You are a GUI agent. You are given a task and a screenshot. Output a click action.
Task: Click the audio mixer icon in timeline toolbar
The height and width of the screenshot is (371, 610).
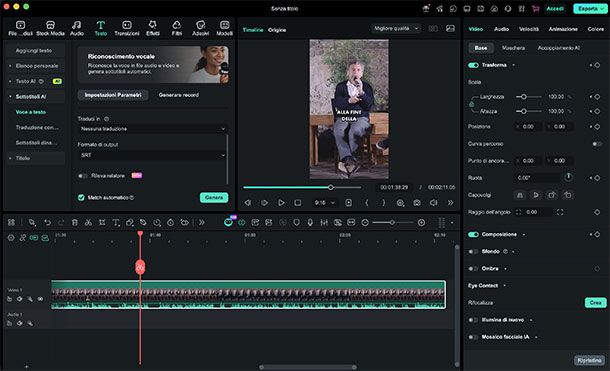pyautogui.click(x=324, y=222)
